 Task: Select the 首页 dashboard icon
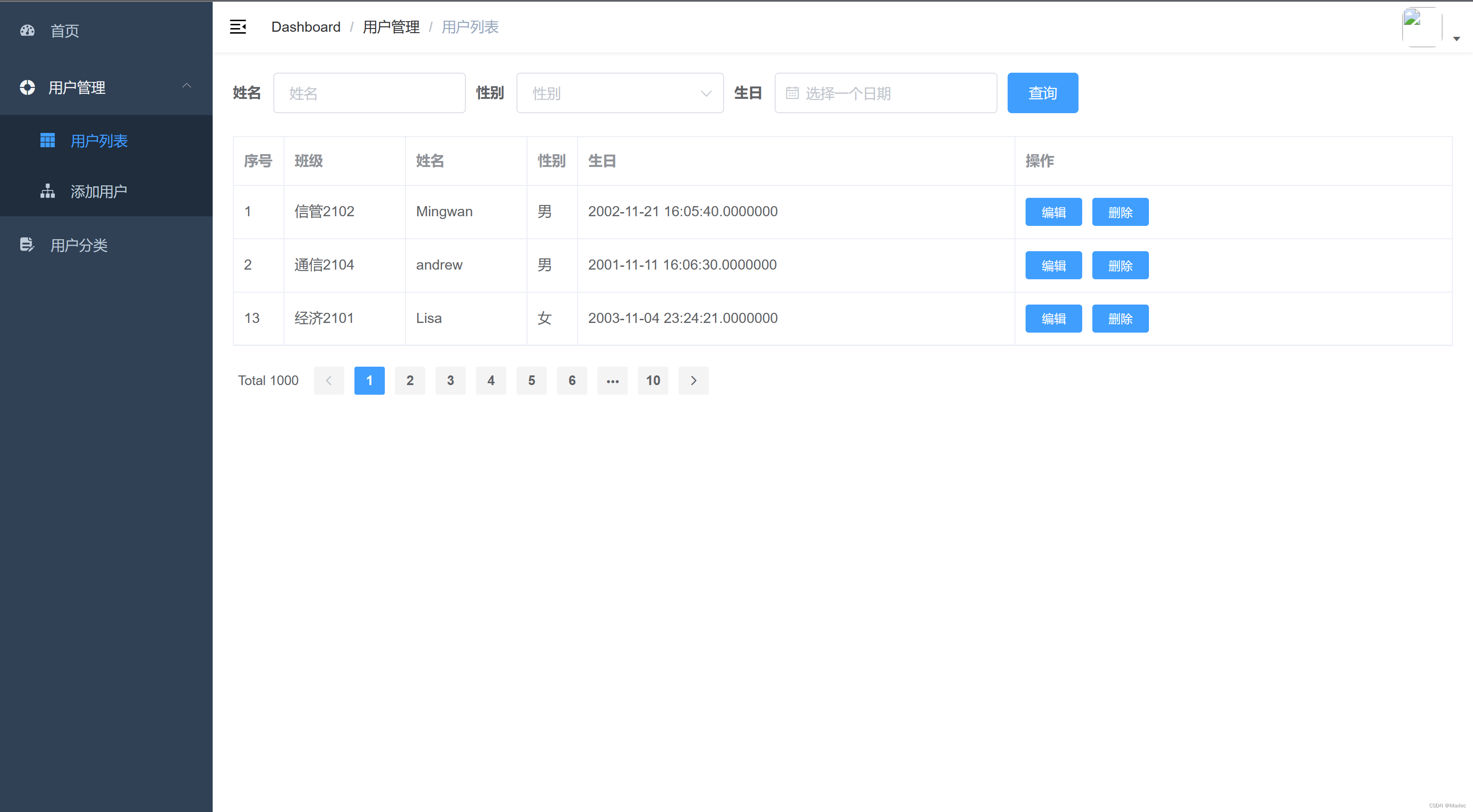pyautogui.click(x=27, y=31)
